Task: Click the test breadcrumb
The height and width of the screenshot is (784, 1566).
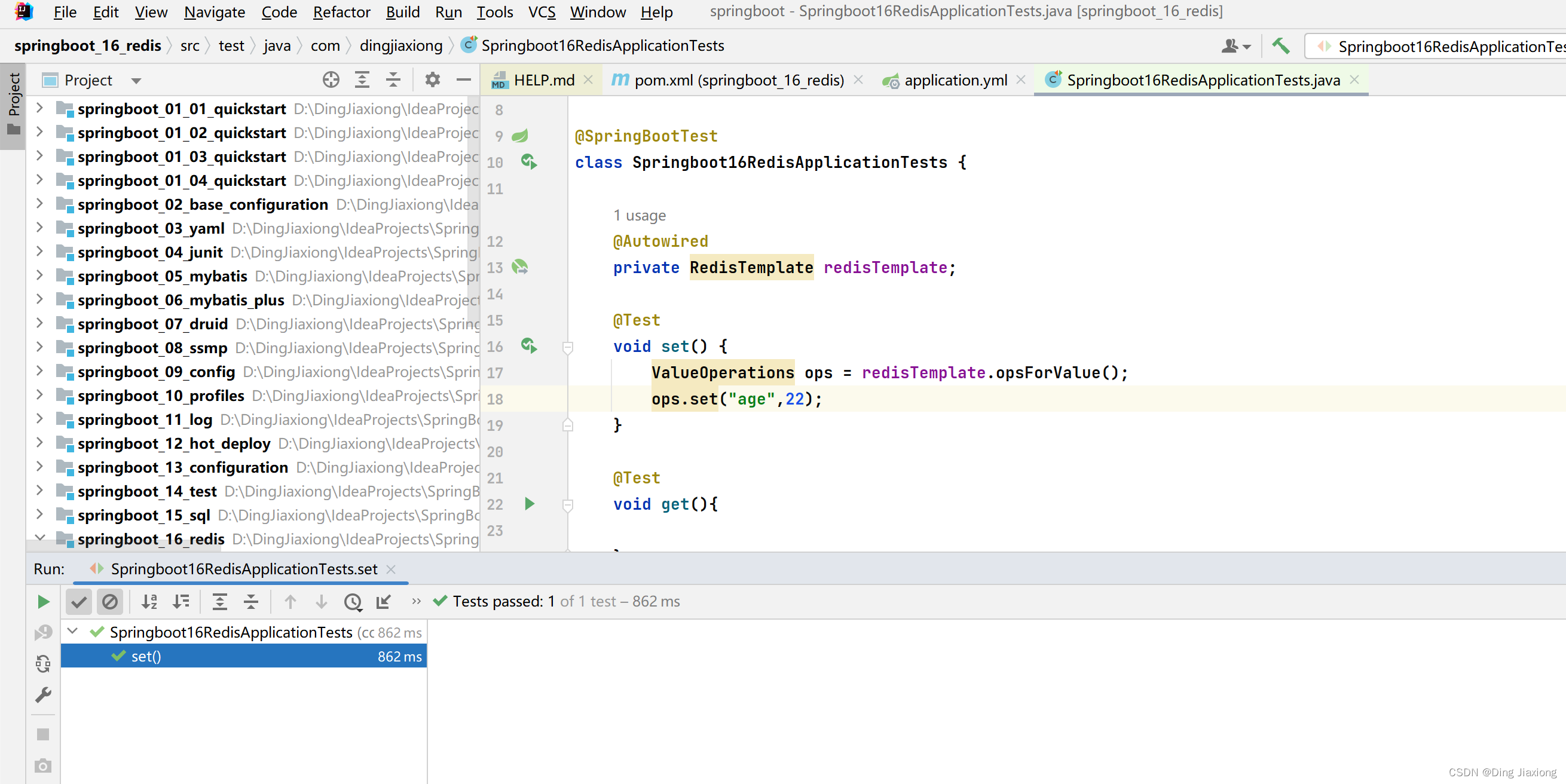Action: [231, 45]
